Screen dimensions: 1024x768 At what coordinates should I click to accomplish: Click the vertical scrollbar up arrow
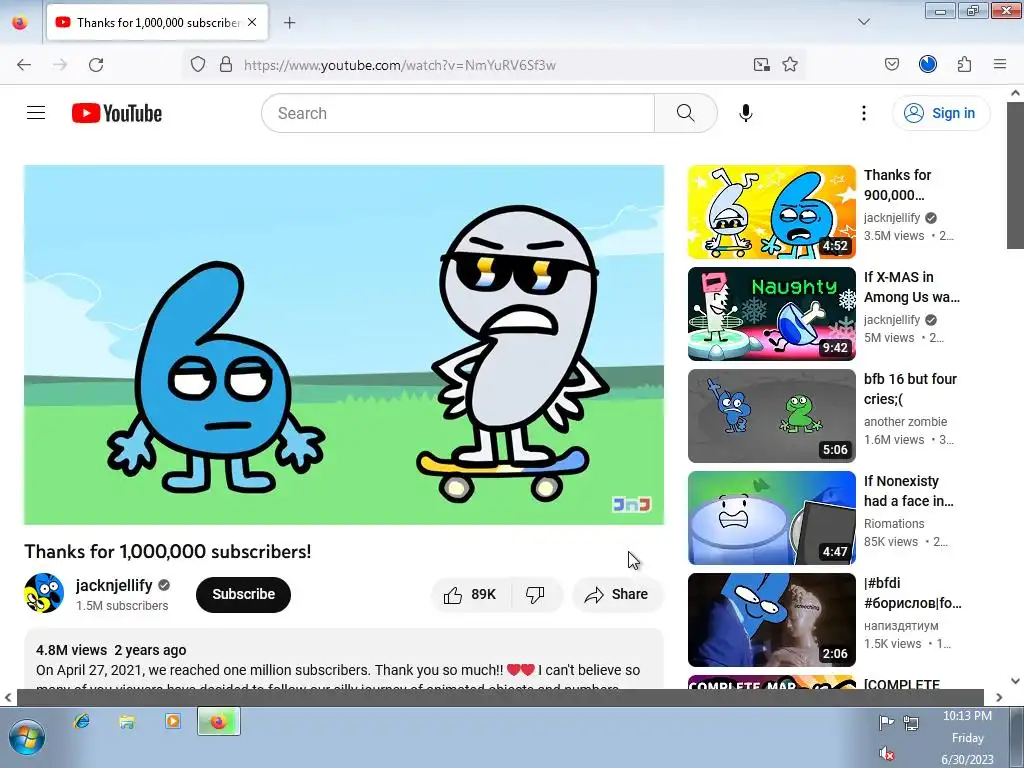(1015, 93)
